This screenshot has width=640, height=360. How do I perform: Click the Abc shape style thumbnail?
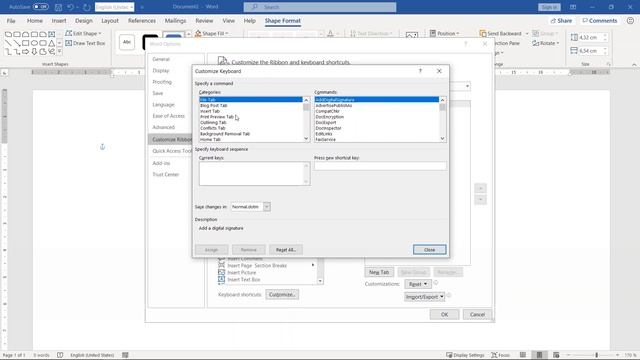tap(127, 42)
